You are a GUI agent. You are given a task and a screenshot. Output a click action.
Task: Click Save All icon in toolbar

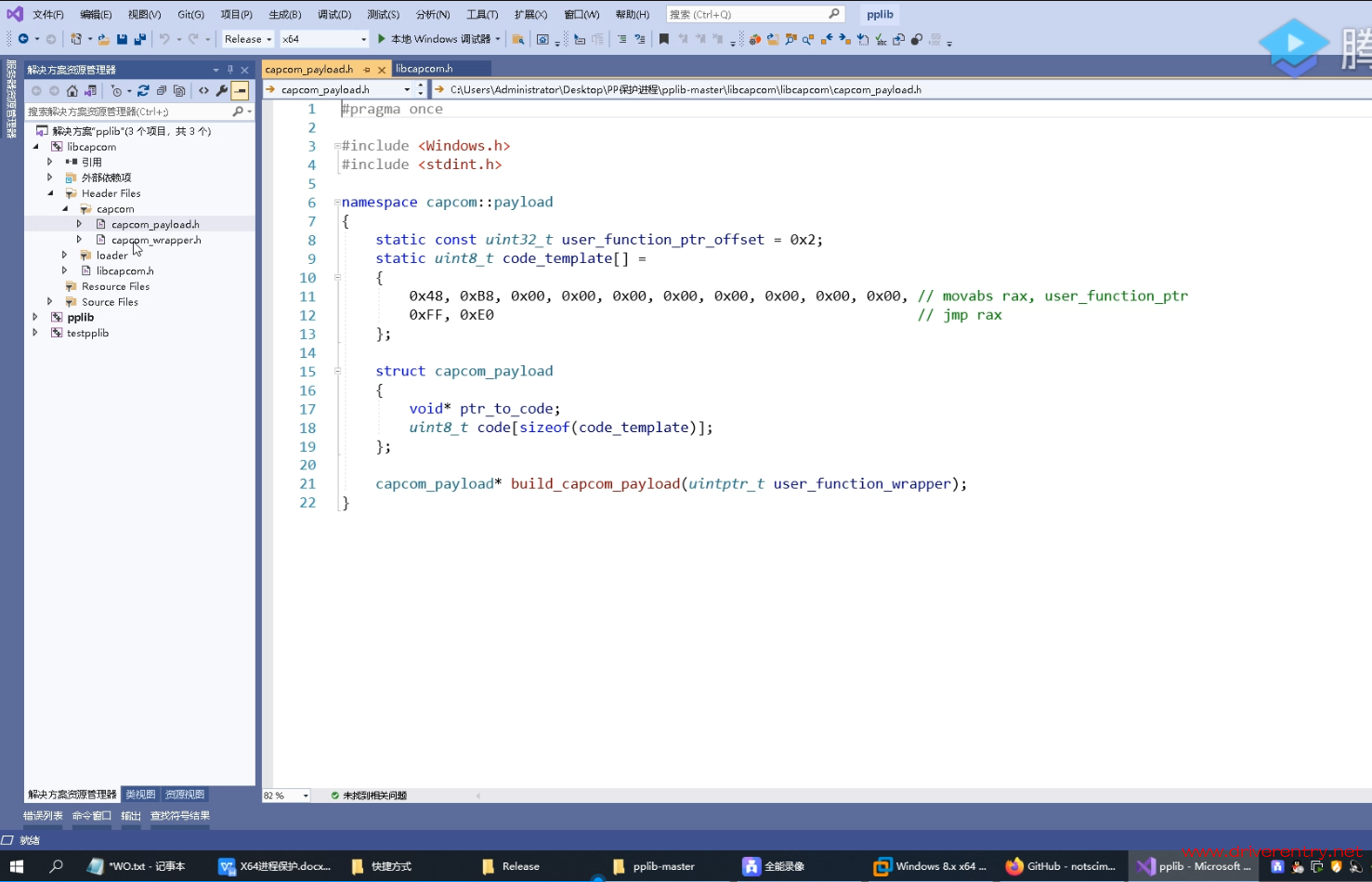[x=139, y=39]
